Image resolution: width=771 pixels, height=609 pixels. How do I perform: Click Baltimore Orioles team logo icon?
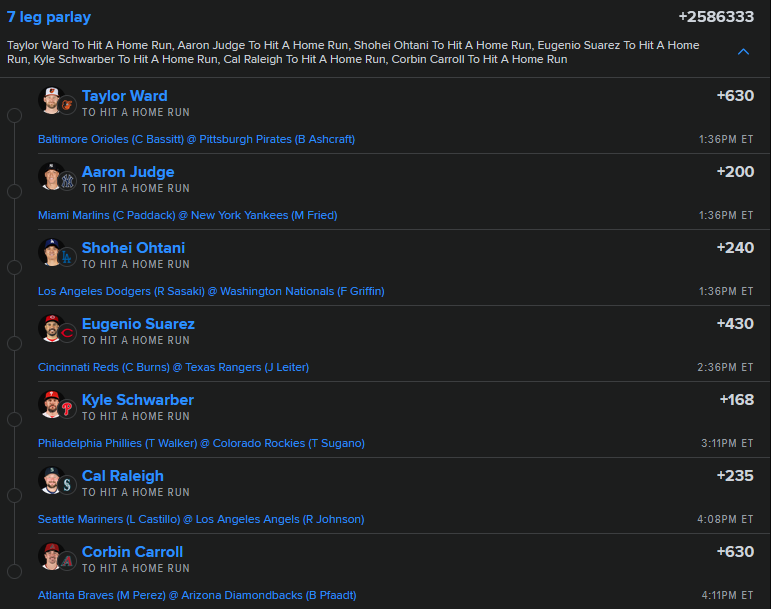tap(67, 105)
